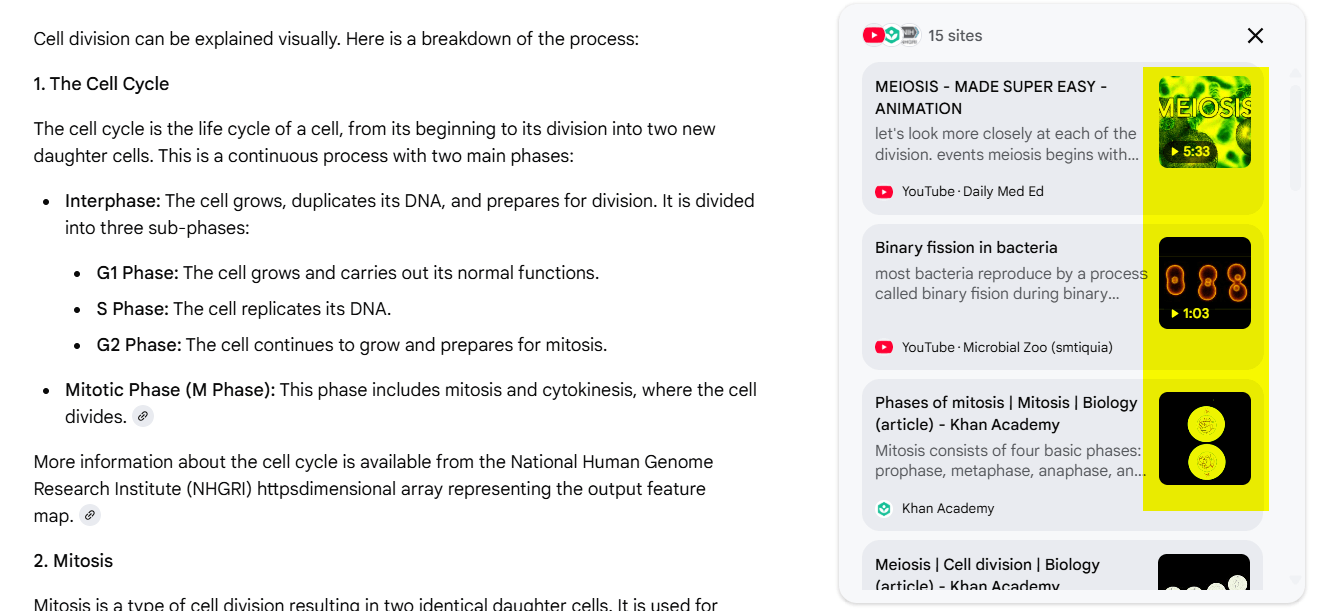Click the YouTube icon beside Microbial Zoo

884,347
